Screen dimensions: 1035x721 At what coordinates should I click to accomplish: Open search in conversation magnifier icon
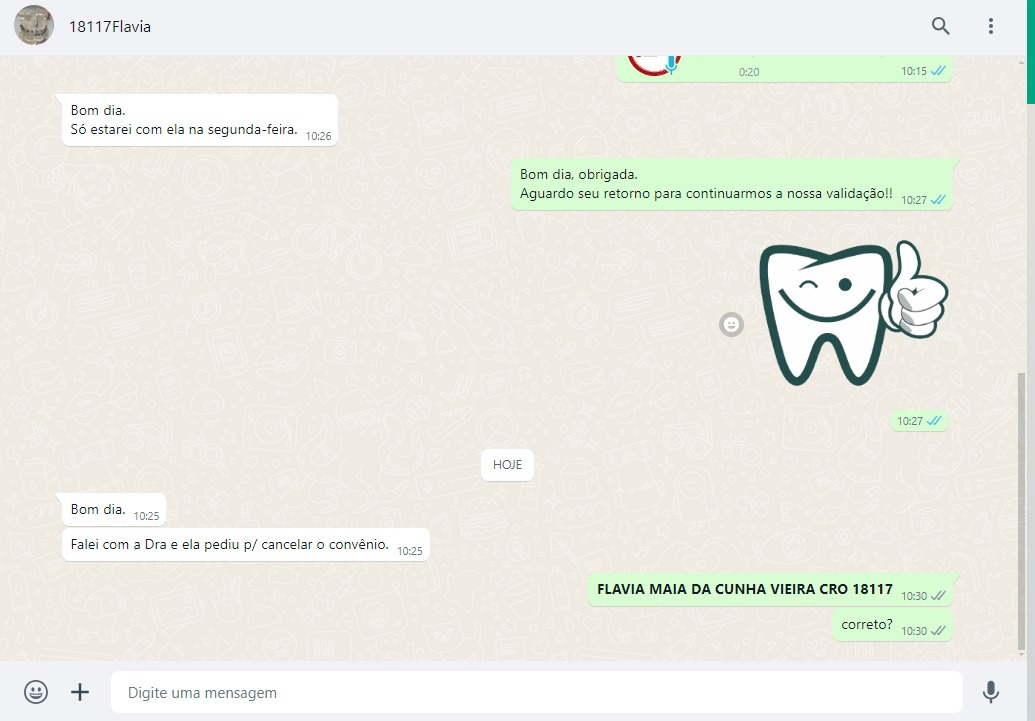click(x=940, y=26)
